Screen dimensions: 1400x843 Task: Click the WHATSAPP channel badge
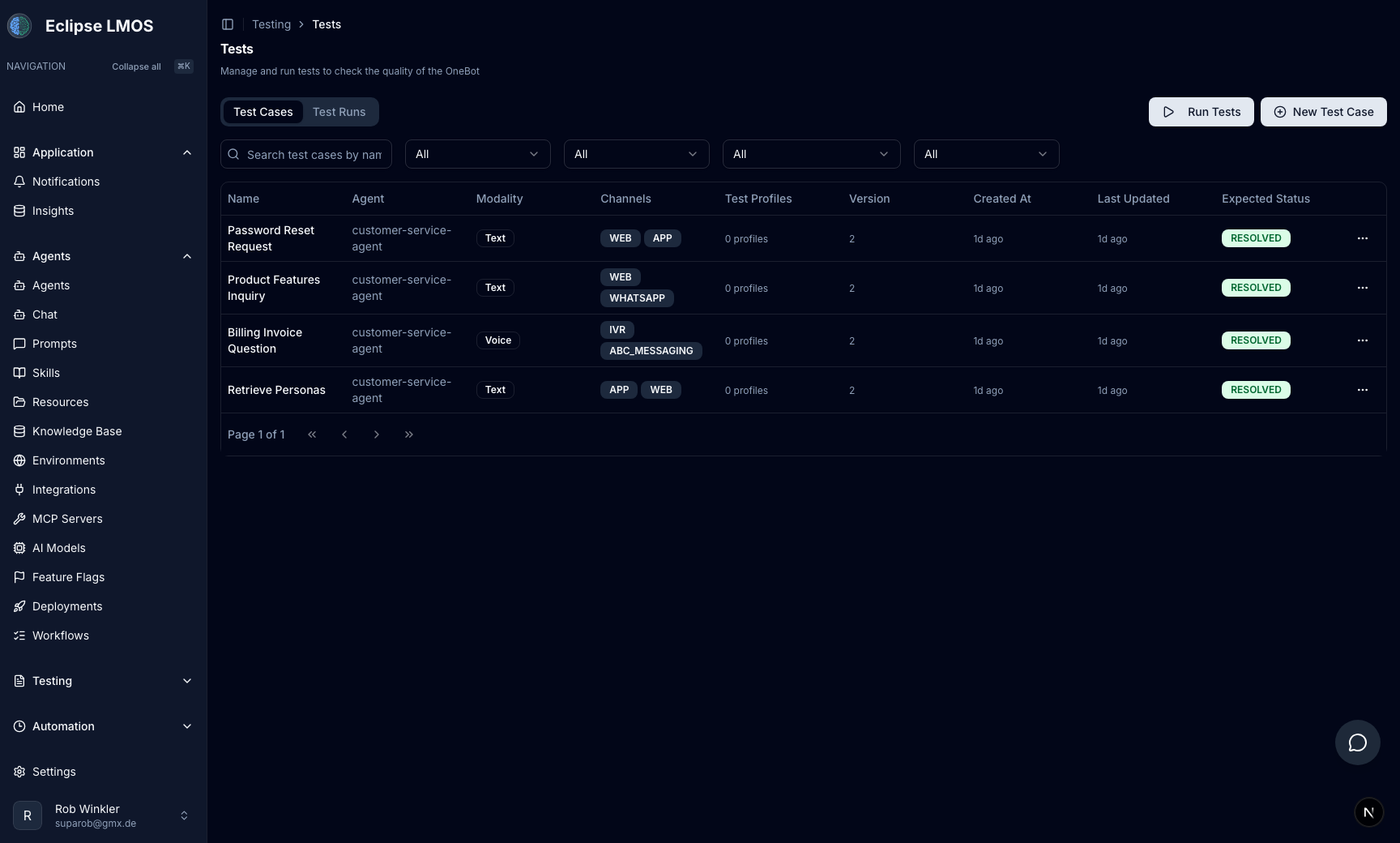point(637,298)
